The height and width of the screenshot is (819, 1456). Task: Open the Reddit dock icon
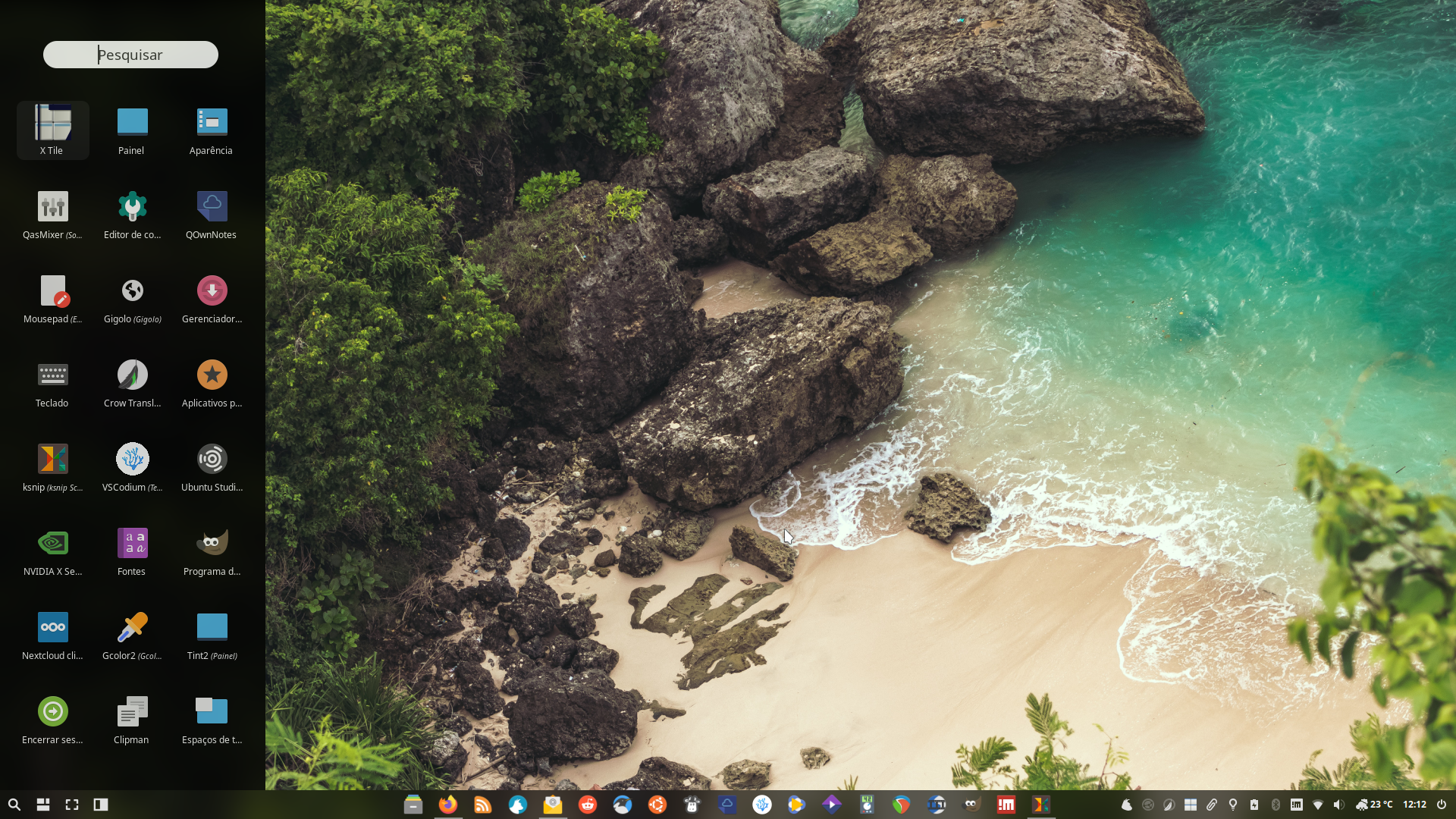click(588, 805)
